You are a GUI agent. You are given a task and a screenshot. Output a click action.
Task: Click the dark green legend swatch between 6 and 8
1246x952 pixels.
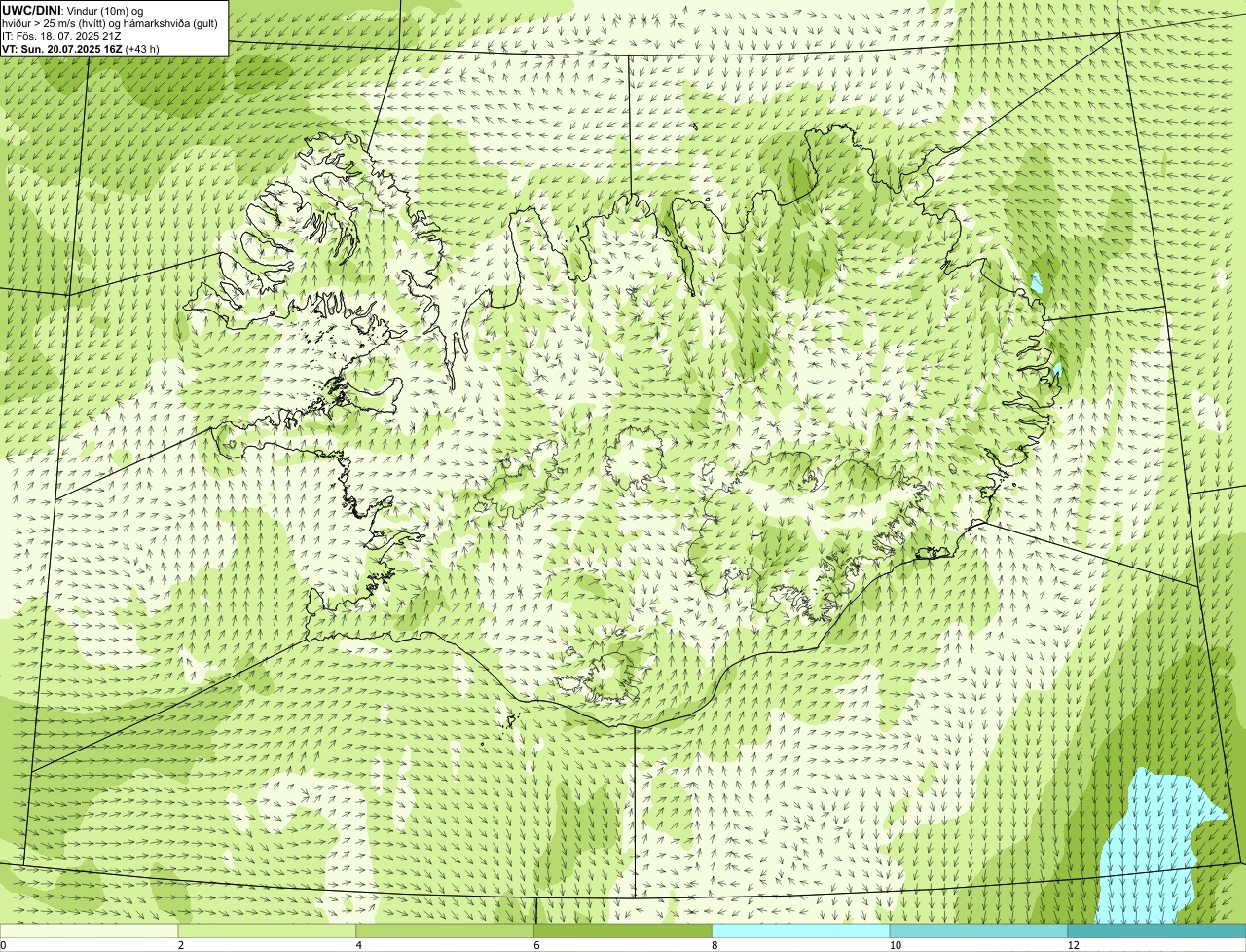[623, 931]
